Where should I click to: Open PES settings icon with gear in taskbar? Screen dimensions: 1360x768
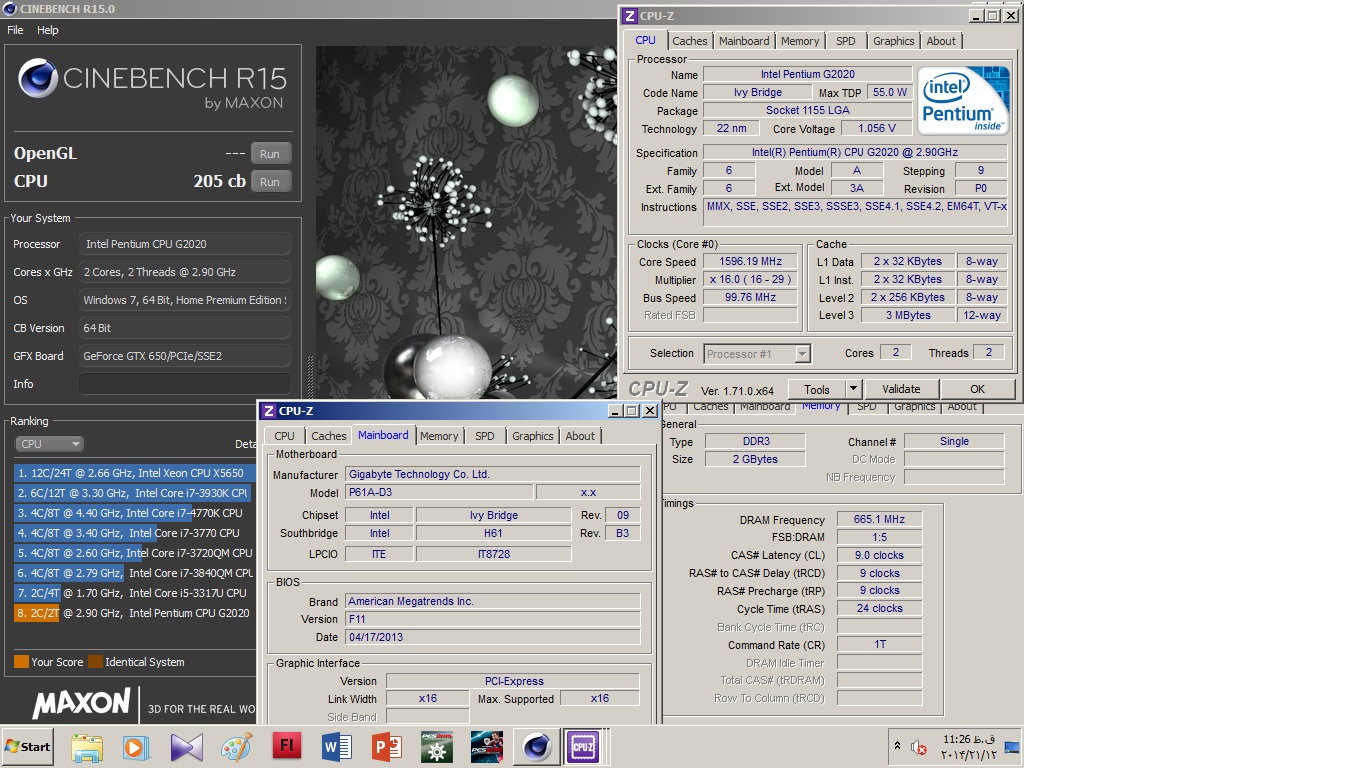point(437,747)
